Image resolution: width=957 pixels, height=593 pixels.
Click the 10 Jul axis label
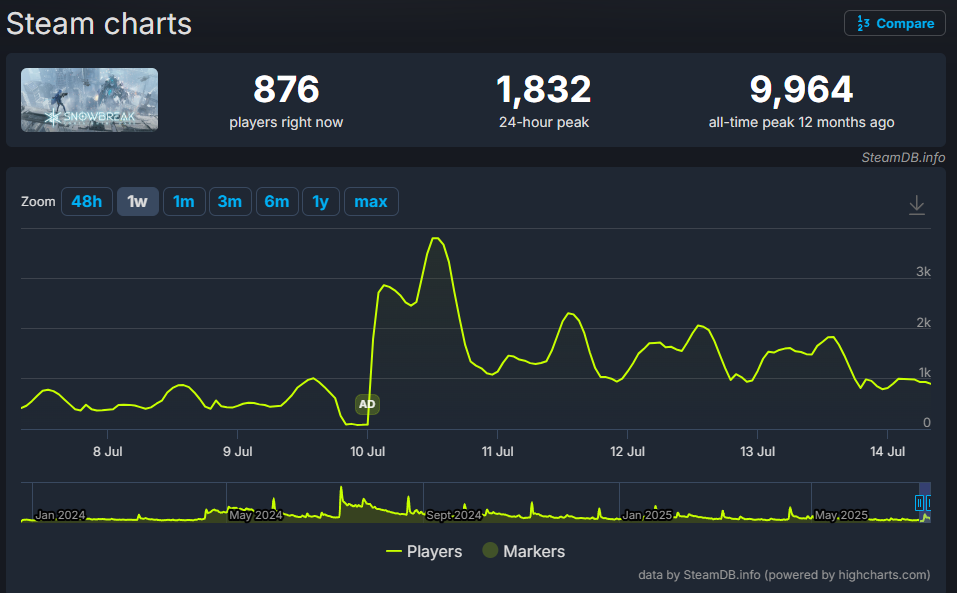[367, 451]
